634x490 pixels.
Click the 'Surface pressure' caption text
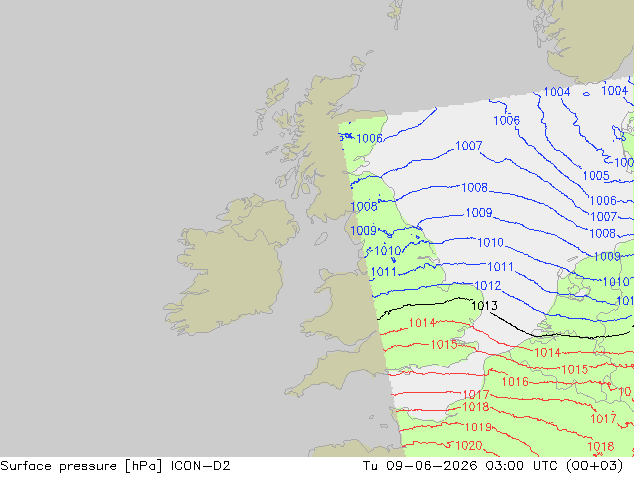point(58,466)
